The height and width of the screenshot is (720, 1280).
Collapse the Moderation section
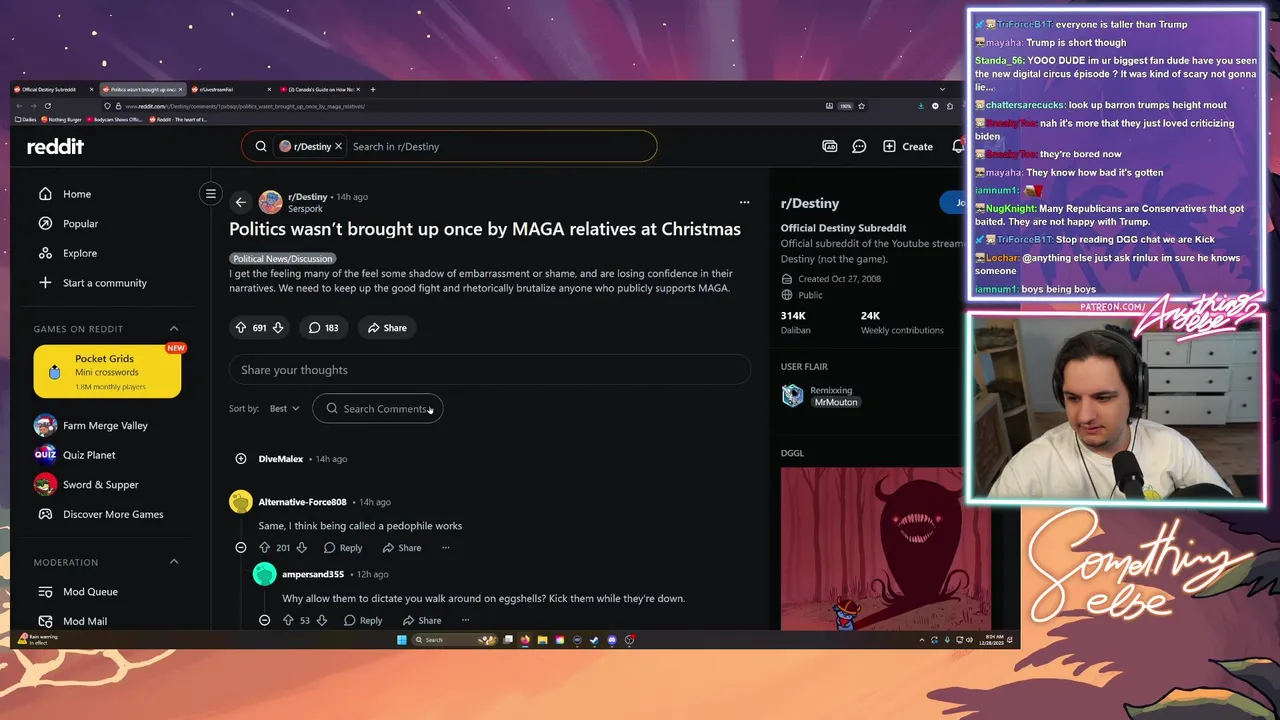point(174,562)
